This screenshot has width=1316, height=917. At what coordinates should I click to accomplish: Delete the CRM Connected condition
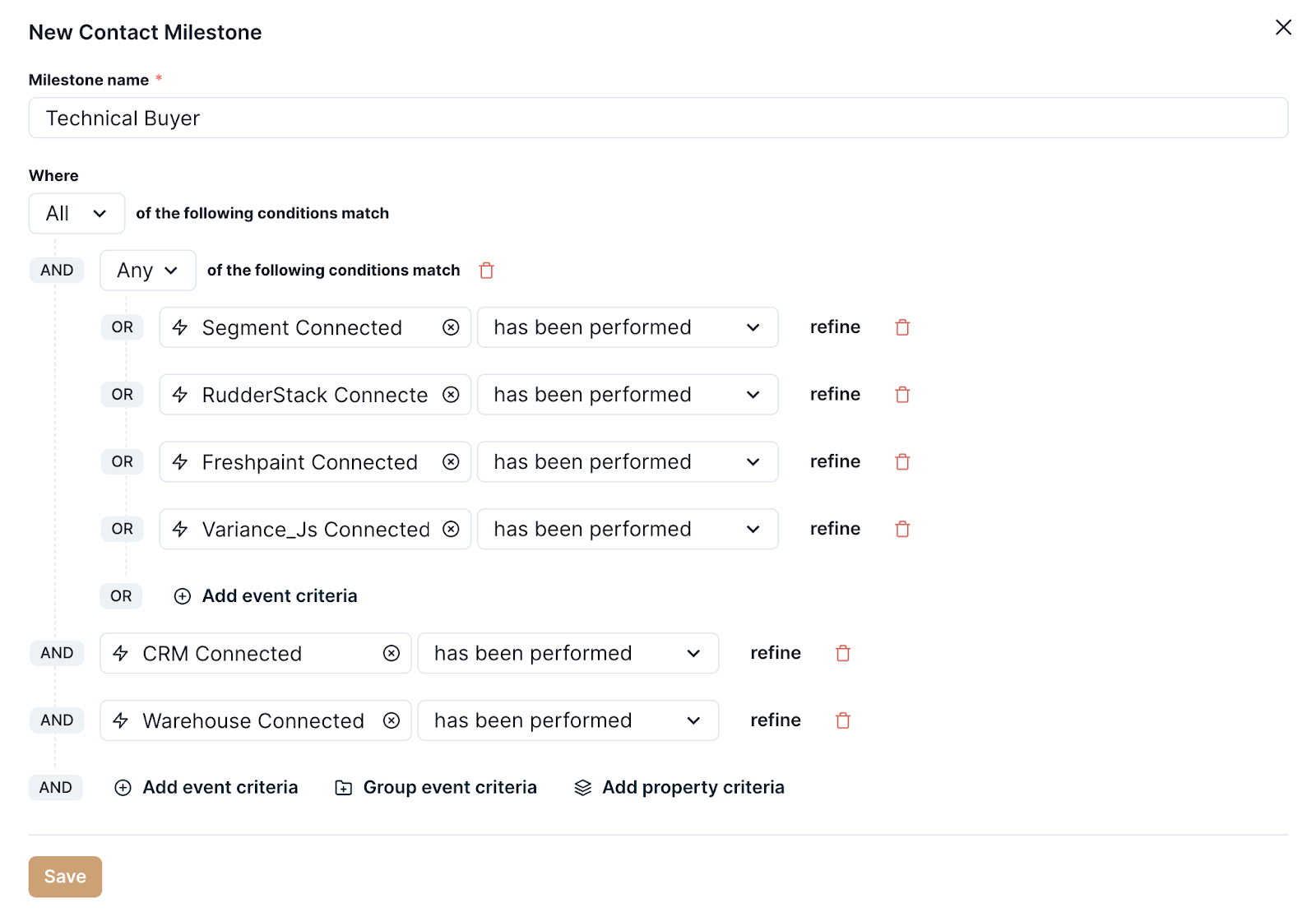(842, 653)
